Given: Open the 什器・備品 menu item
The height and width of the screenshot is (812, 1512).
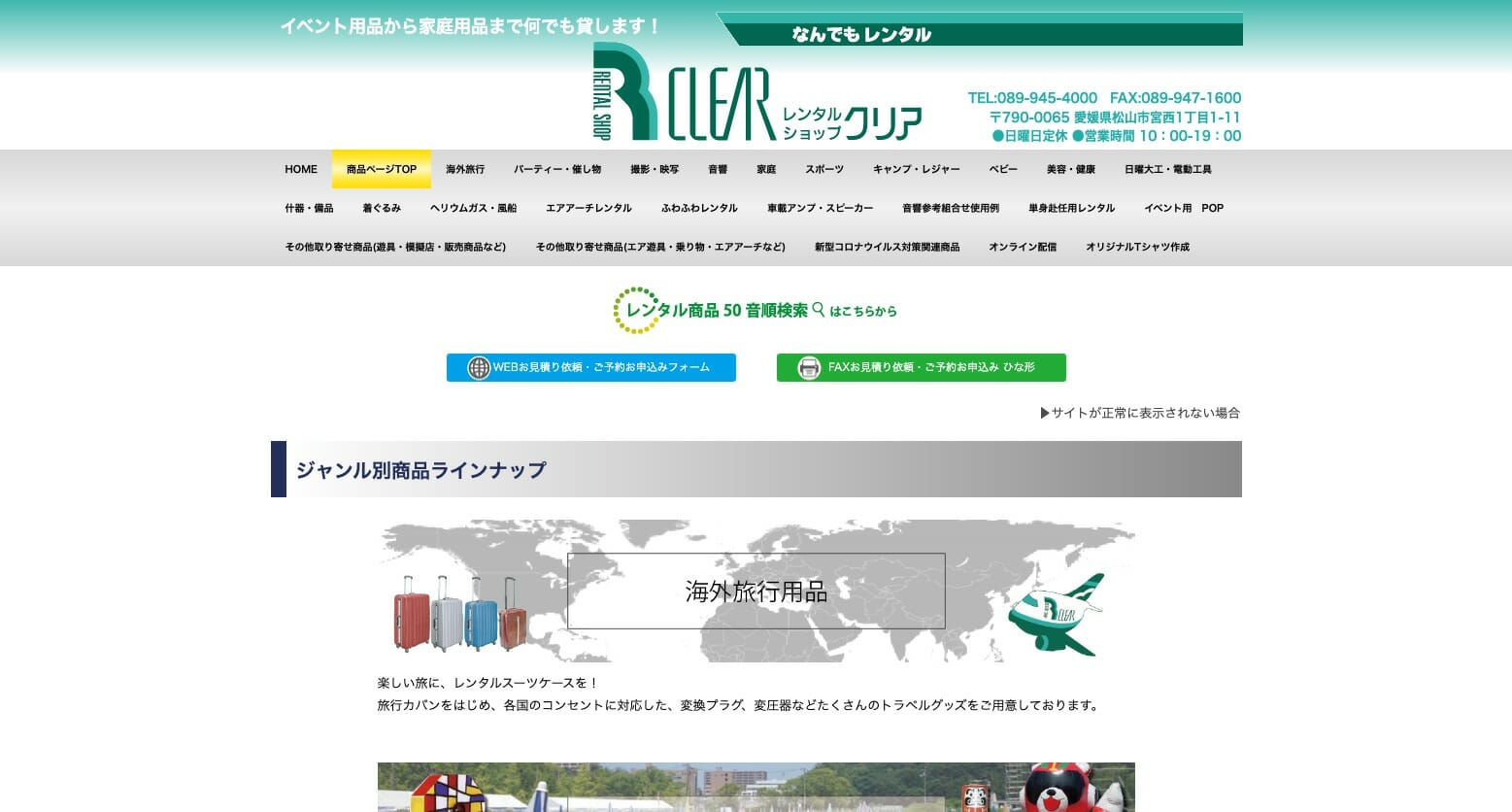Looking at the screenshot, I should coord(309,208).
